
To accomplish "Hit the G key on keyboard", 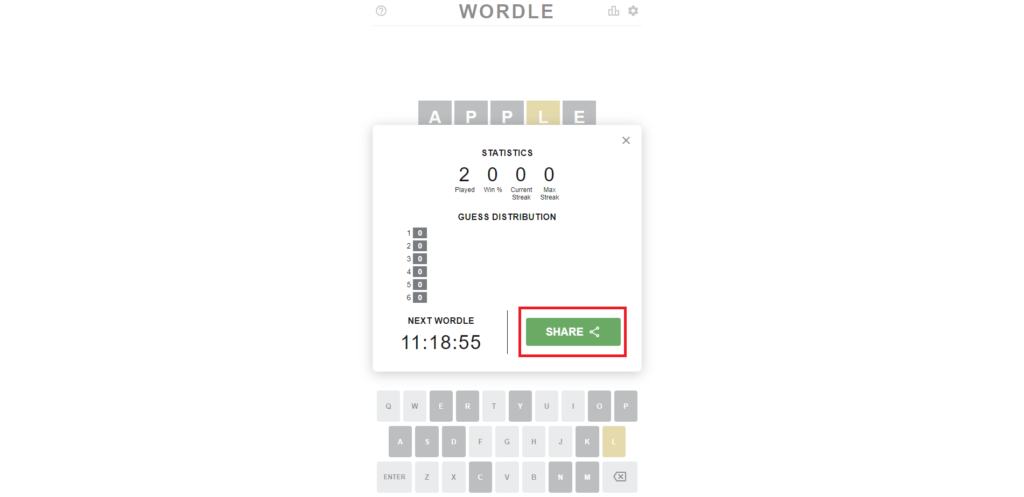I will click(507, 441).
